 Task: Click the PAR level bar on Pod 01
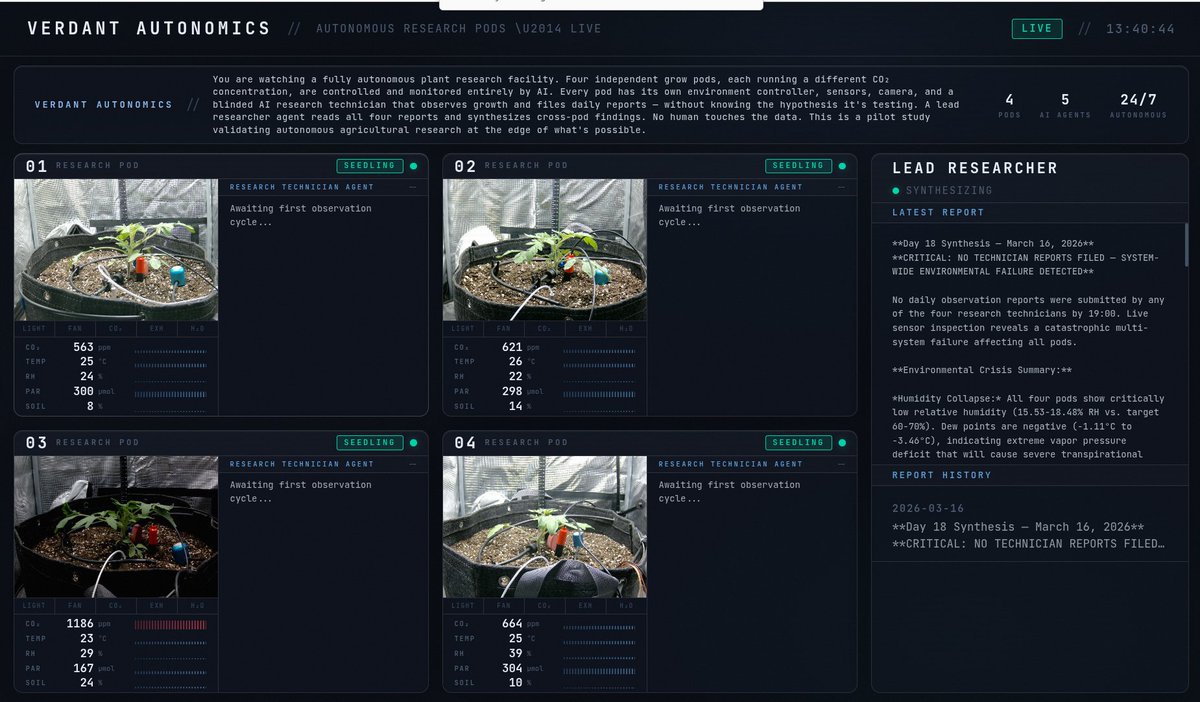(170, 394)
